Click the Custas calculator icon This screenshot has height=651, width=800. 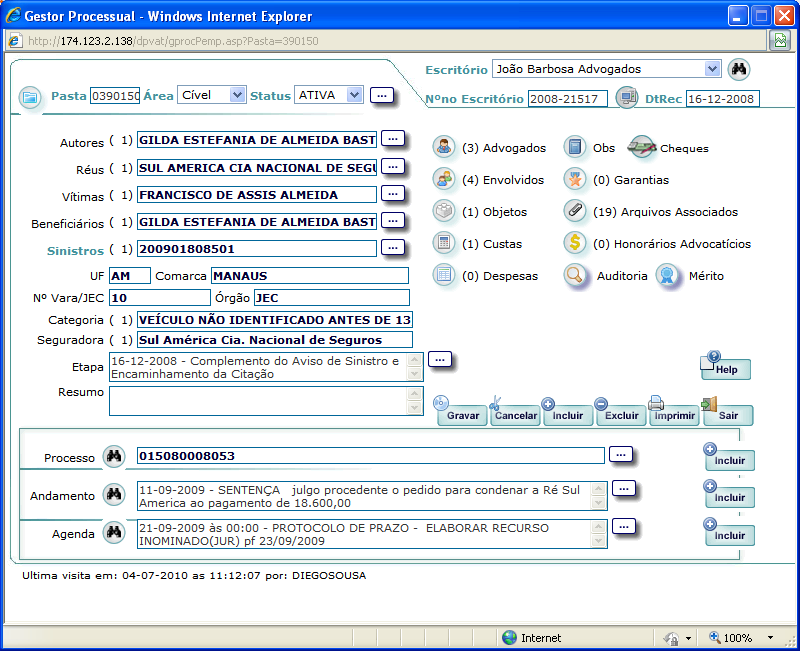443,243
